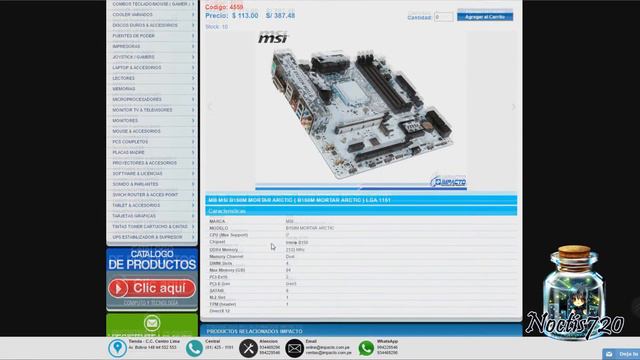Click the DDR4 Memory specification row
Image resolution: width=640 pixels, height=360 pixels.
(x=361, y=249)
